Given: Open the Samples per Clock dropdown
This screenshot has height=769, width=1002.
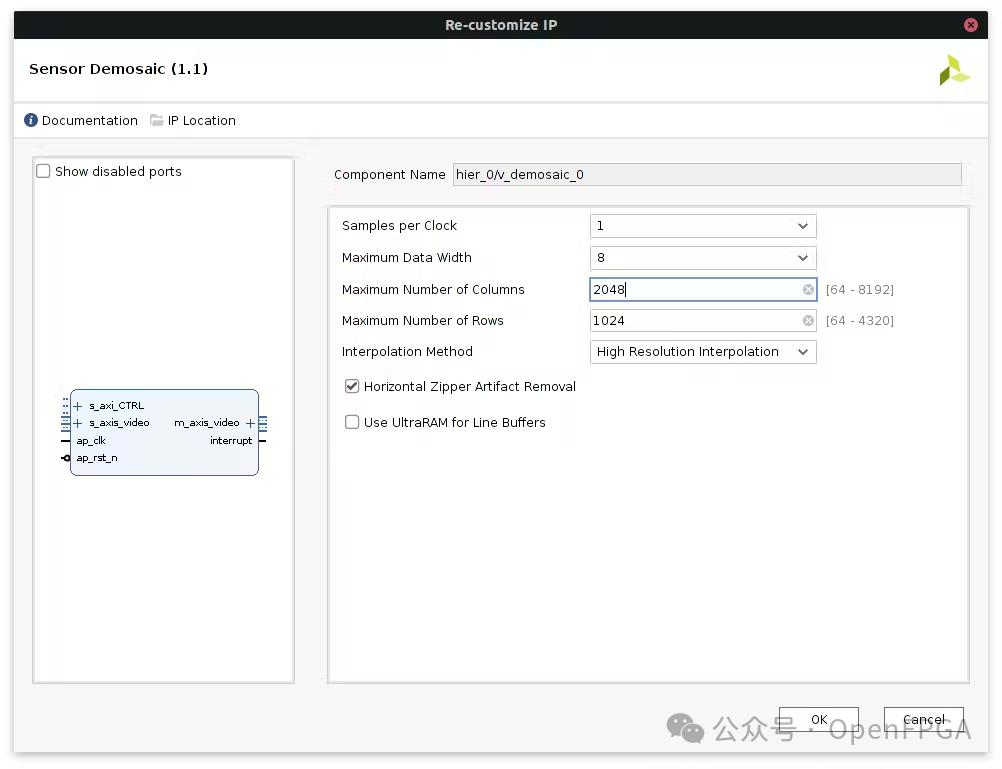Looking at the screenshot, I should 703,226.
